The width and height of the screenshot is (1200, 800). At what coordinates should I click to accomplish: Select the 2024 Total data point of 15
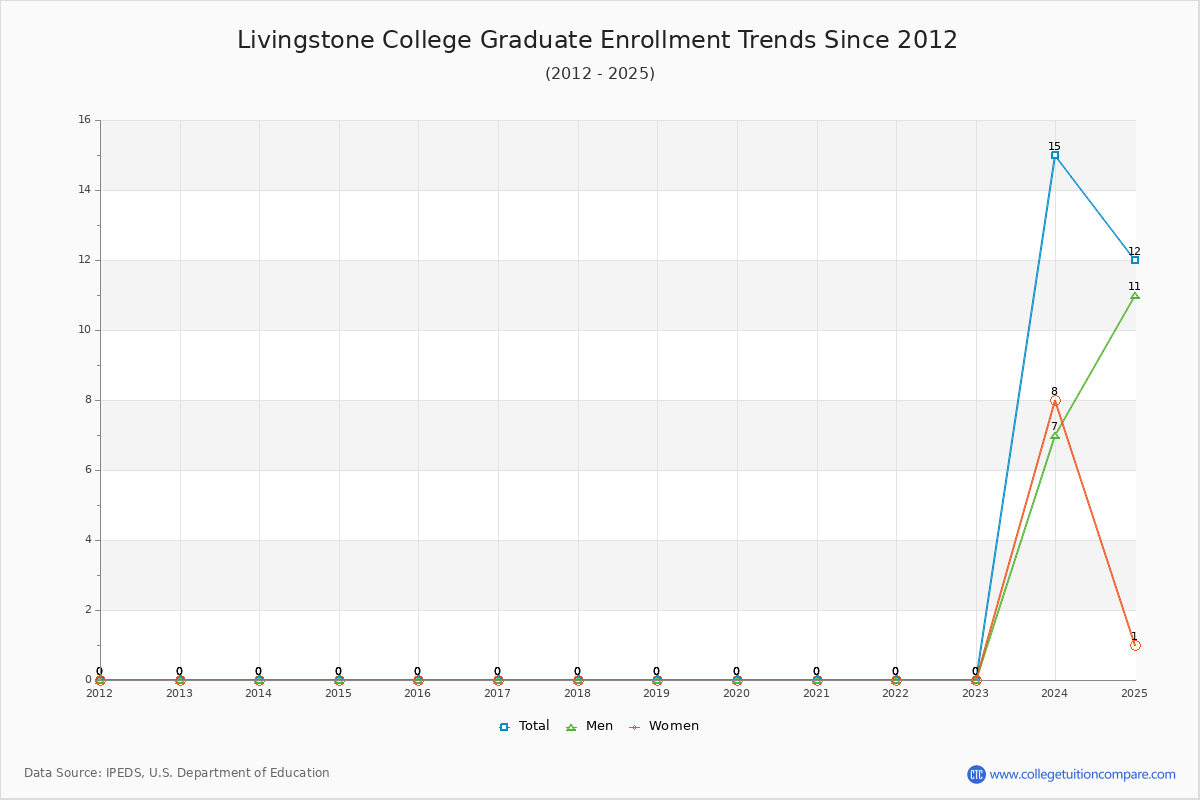point(1055,155)
